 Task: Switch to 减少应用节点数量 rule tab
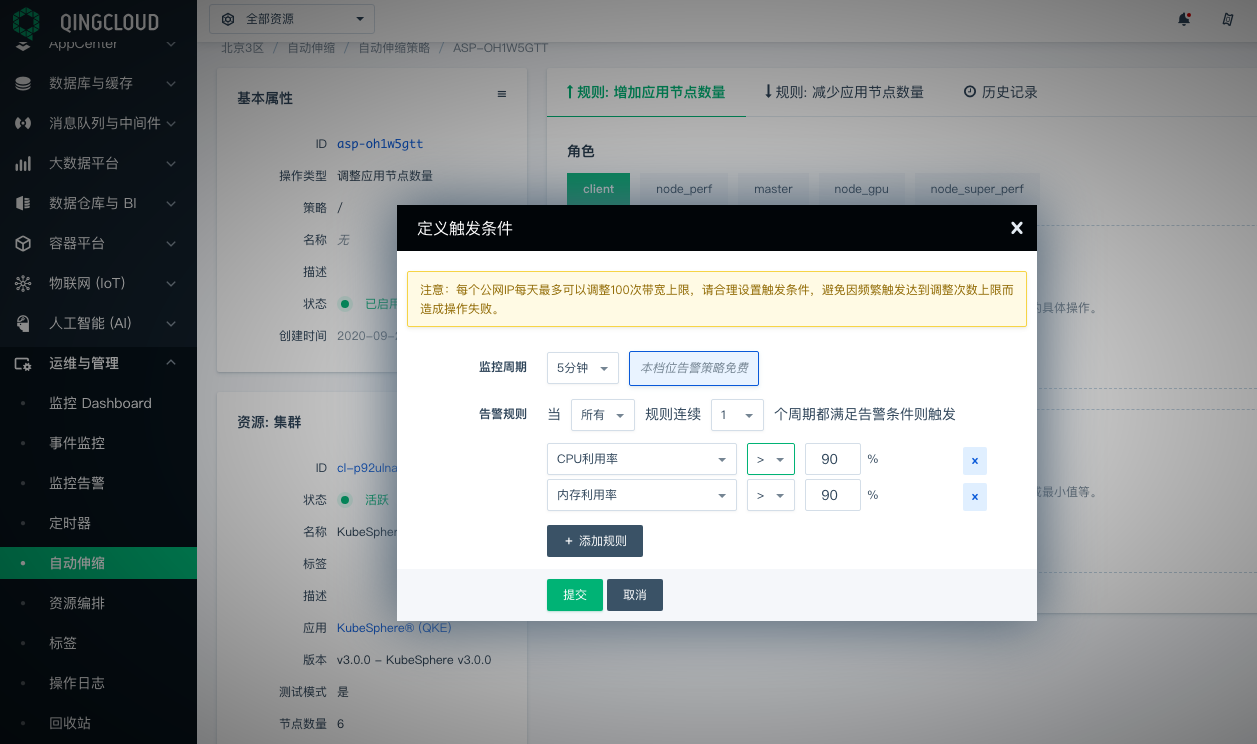(x=843, y=92)
